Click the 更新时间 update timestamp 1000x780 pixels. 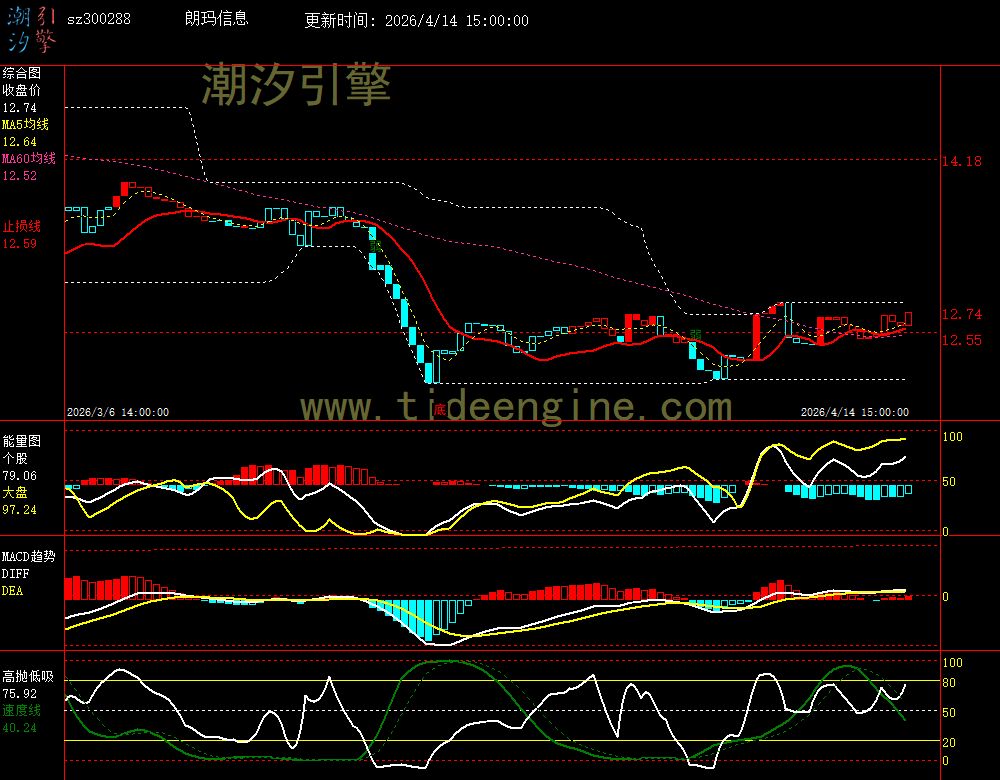[x=416, y=20]
